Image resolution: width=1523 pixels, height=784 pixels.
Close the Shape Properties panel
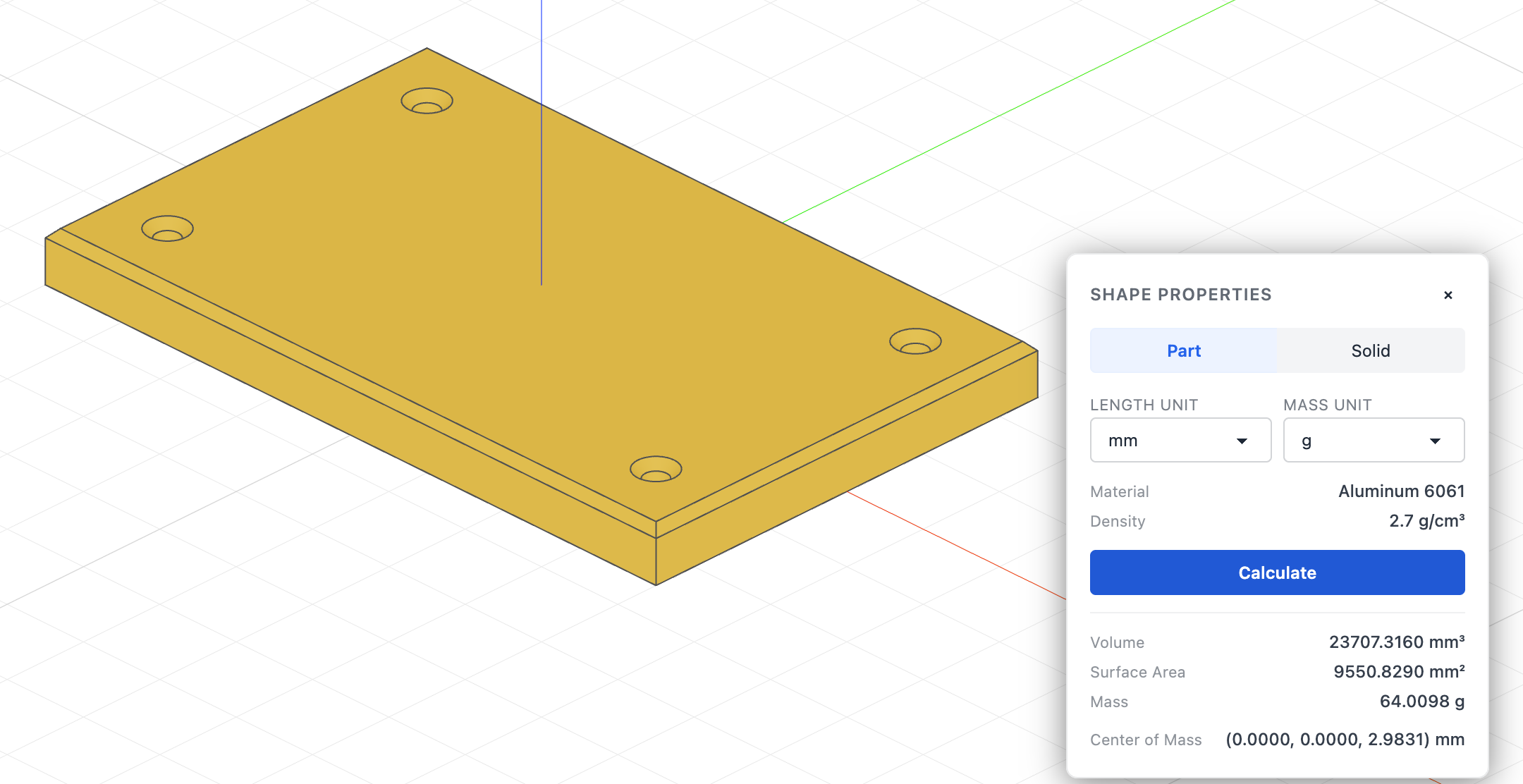tap(1448, 295)
